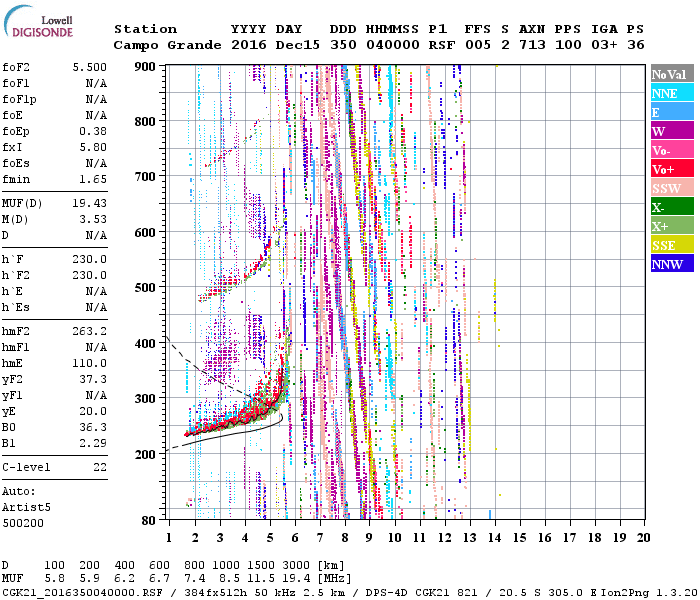
Task: Click the date Dec15 in header
Action: coord(298,45)
